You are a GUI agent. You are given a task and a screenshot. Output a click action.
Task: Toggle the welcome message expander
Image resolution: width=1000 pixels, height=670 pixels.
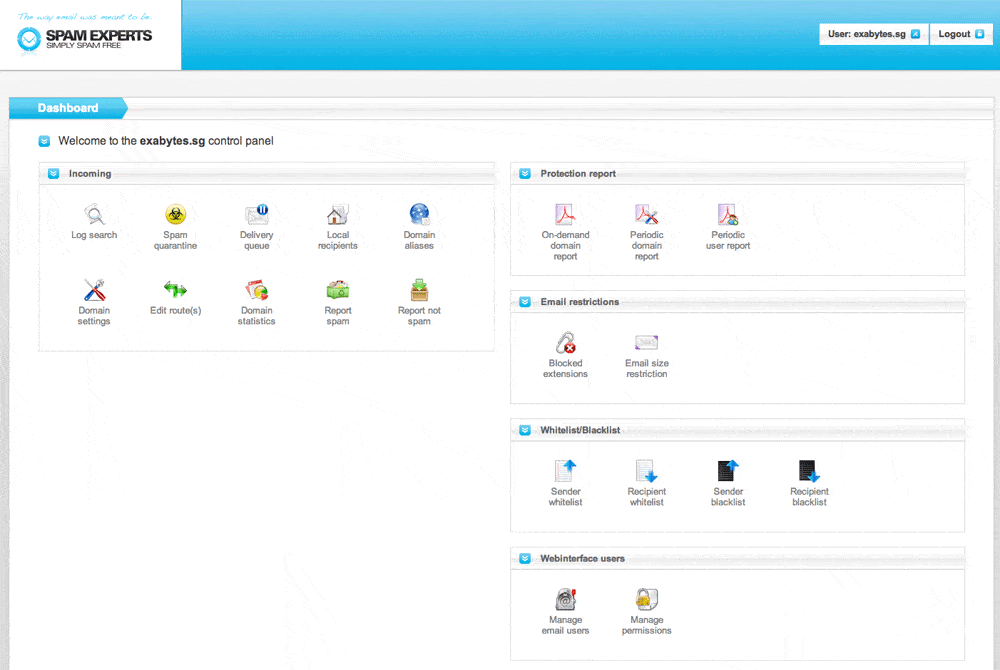(44, 141)
